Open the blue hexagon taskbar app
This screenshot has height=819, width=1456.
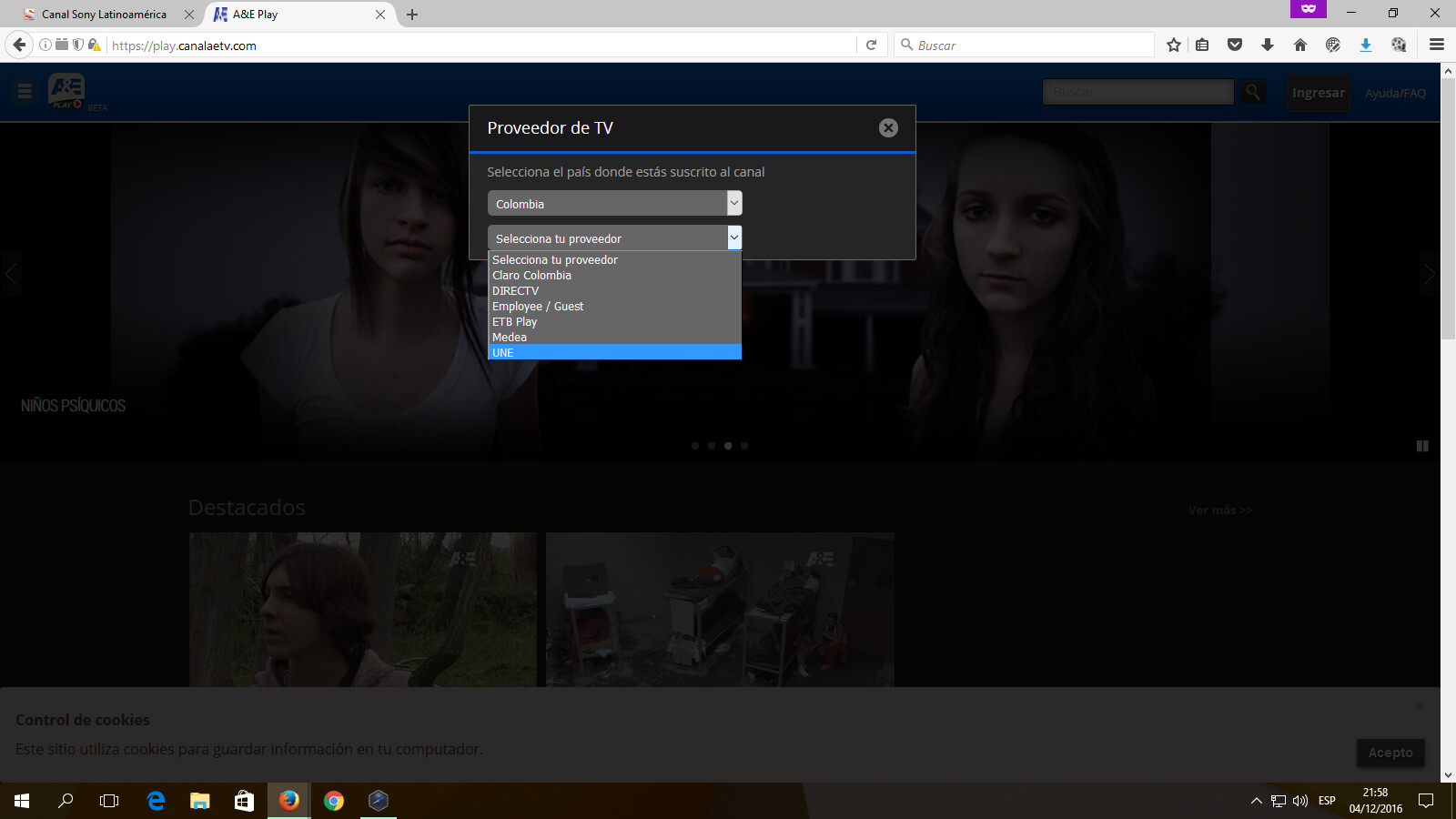point(379,801)
